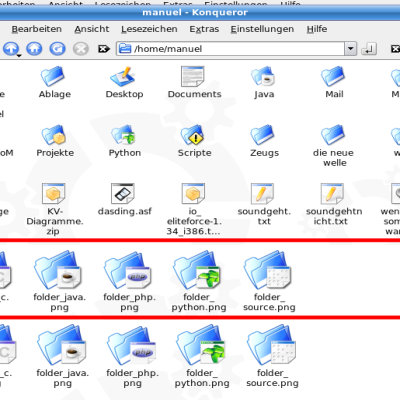Select folder_php.png inside the red box
Image resolution: width=400 pixels, height=400 pixels.
coord(129,281)
